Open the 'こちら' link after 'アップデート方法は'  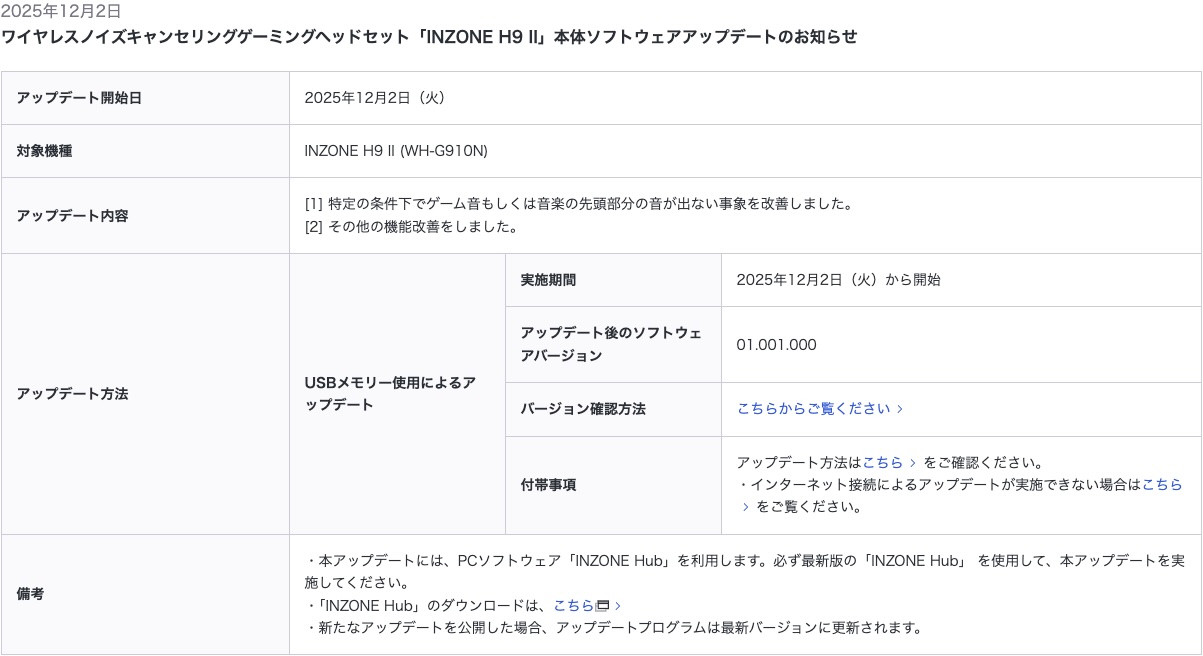[882, 462]
